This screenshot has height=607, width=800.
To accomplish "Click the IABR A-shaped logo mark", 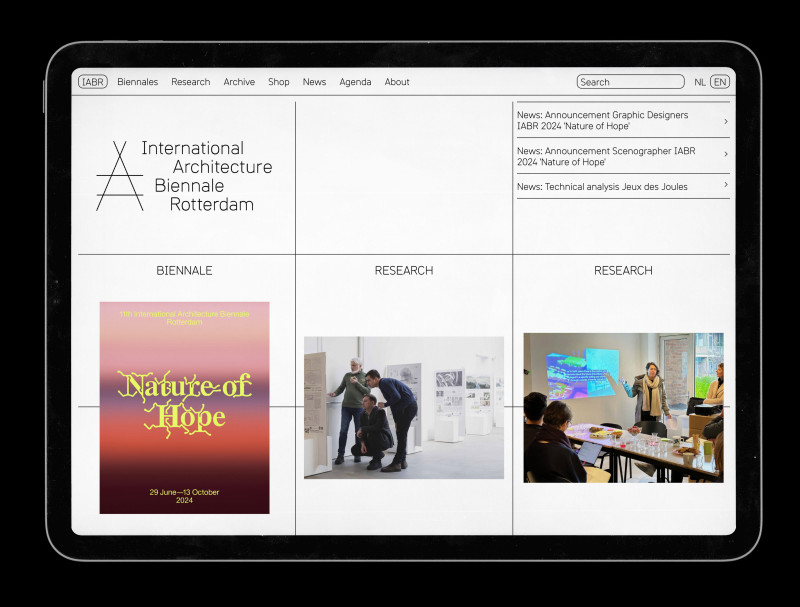I will (x=119, y=176).
